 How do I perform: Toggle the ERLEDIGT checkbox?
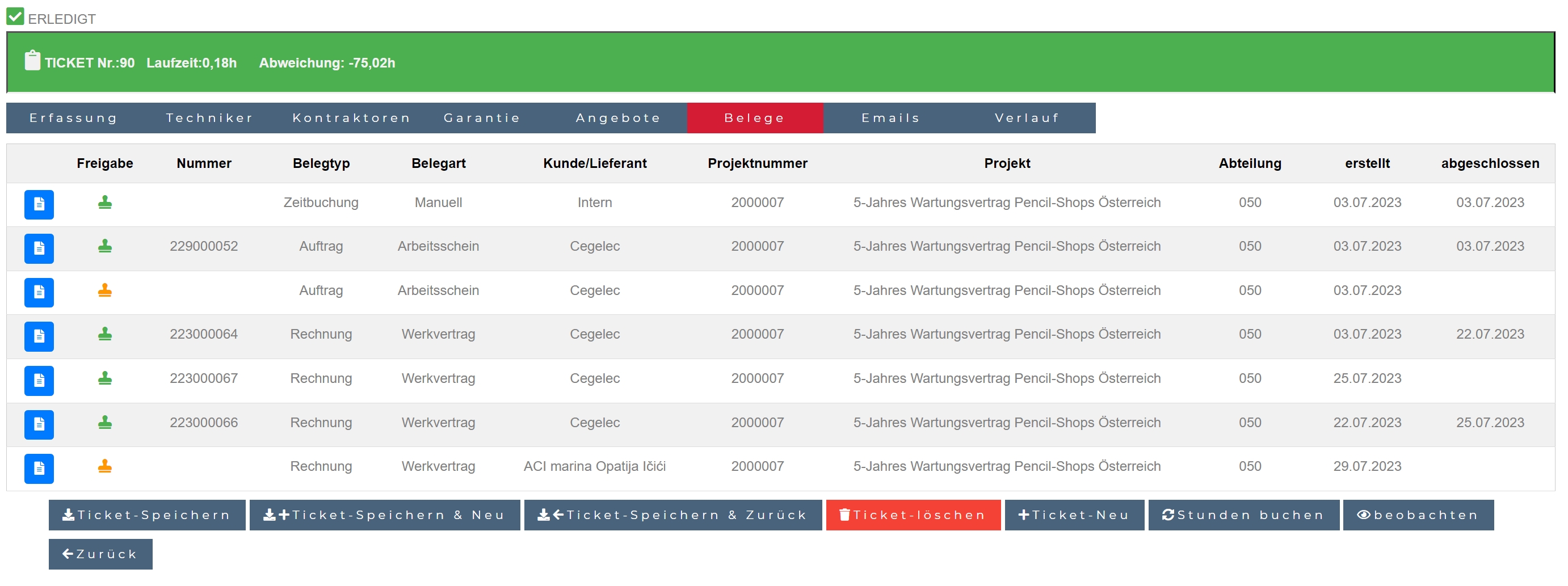point(15,16)
